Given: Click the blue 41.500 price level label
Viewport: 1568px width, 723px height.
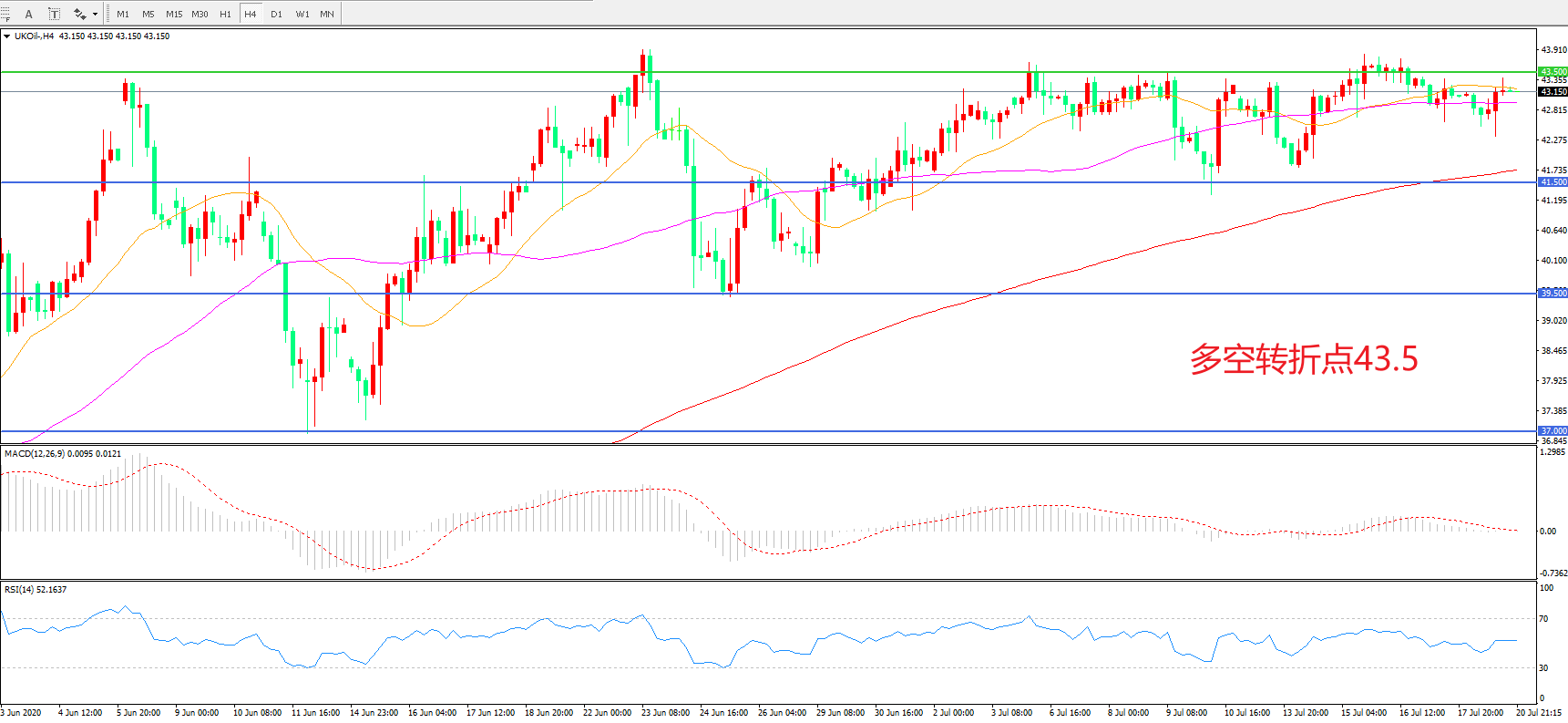Looking at the screenshot, I should click(1553, 182).
